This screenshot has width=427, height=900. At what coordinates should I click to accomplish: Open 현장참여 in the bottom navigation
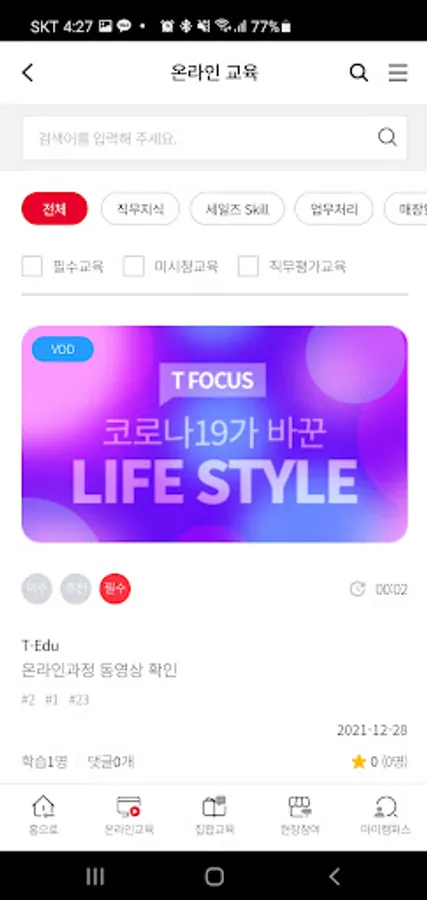[300, 815]
